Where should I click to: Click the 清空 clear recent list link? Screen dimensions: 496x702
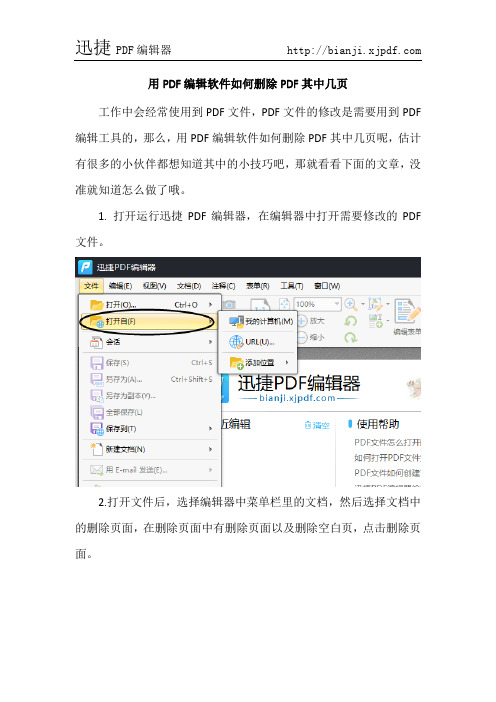[x=317, y=425]
